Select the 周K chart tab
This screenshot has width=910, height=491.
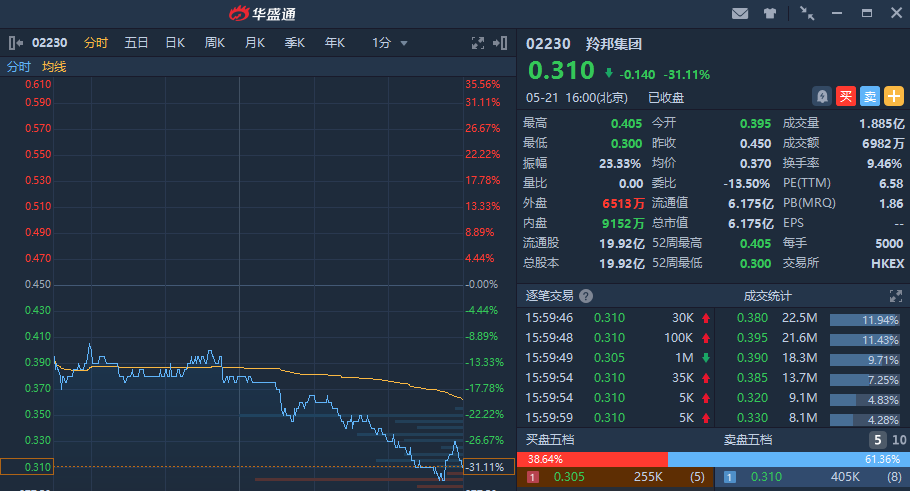tap(214, 43)
